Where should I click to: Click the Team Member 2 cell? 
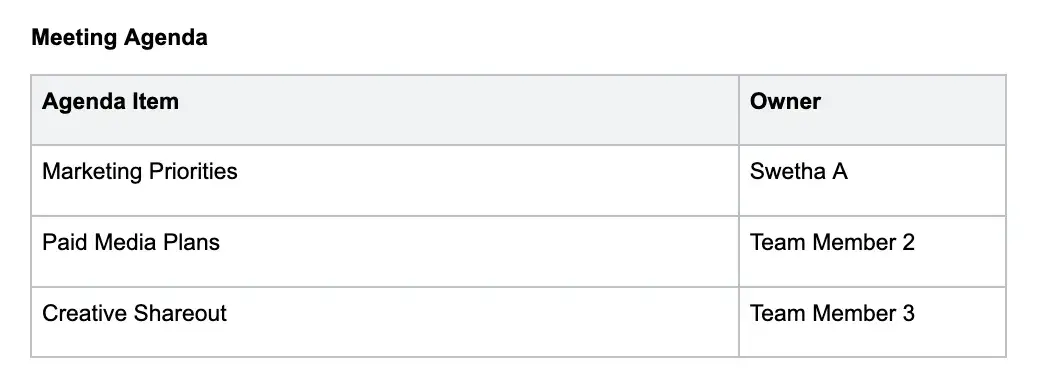[872, 251]
